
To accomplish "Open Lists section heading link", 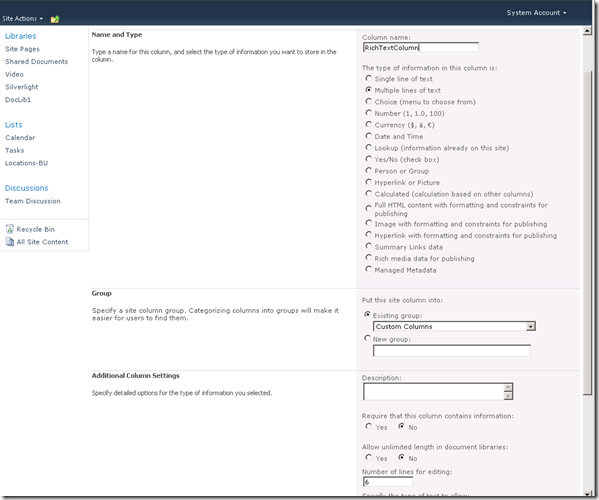I will tap(13, 125).
